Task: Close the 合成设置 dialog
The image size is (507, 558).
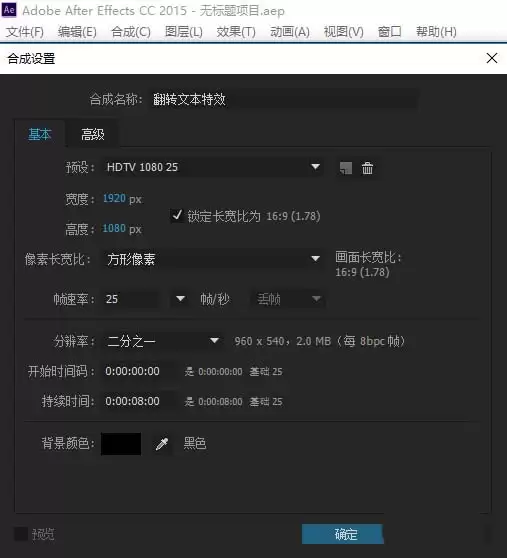Action: coord(492,58)
